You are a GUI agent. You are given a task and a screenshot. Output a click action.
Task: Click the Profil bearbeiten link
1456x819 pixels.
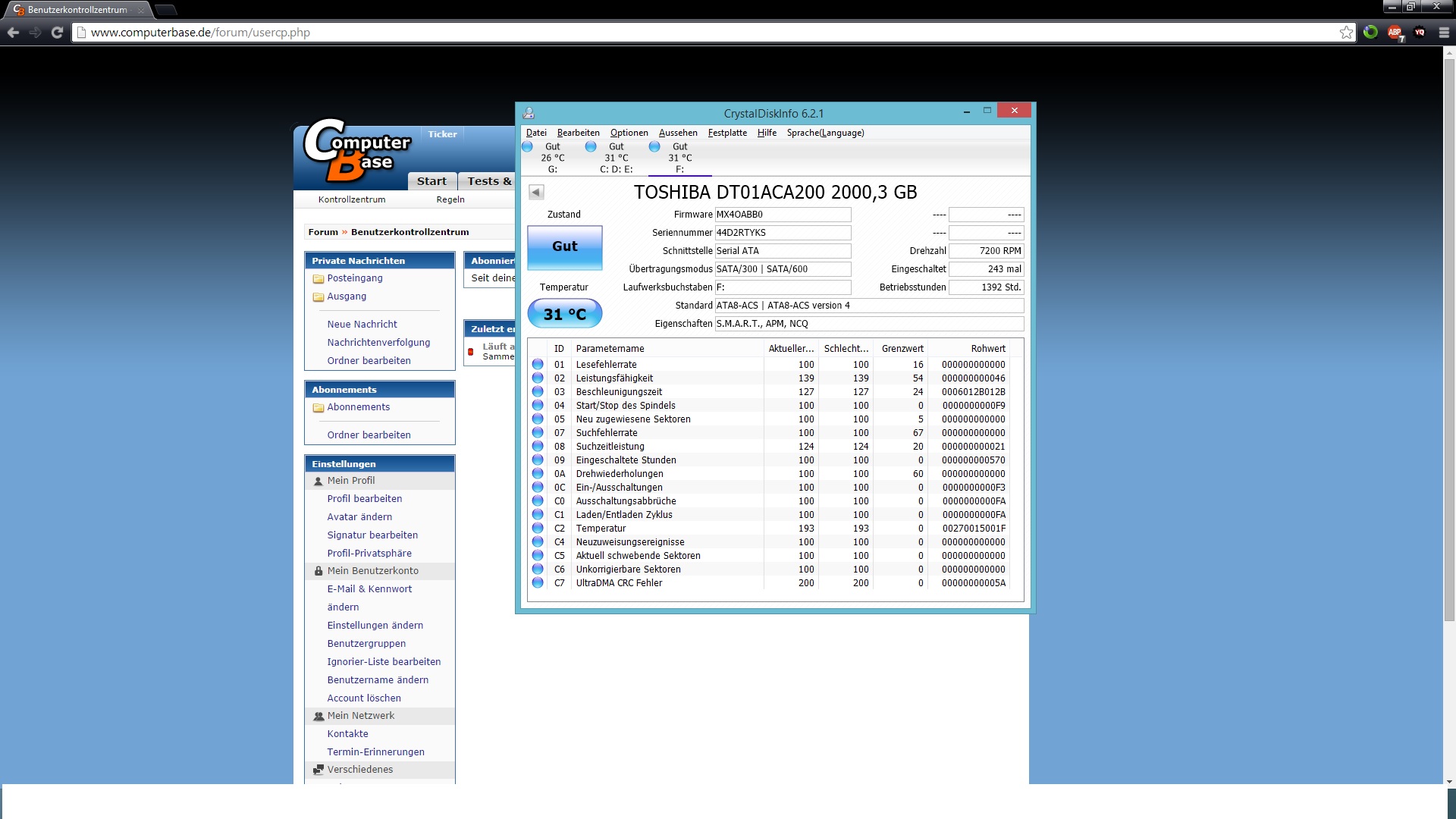click(x=364, y=499)
